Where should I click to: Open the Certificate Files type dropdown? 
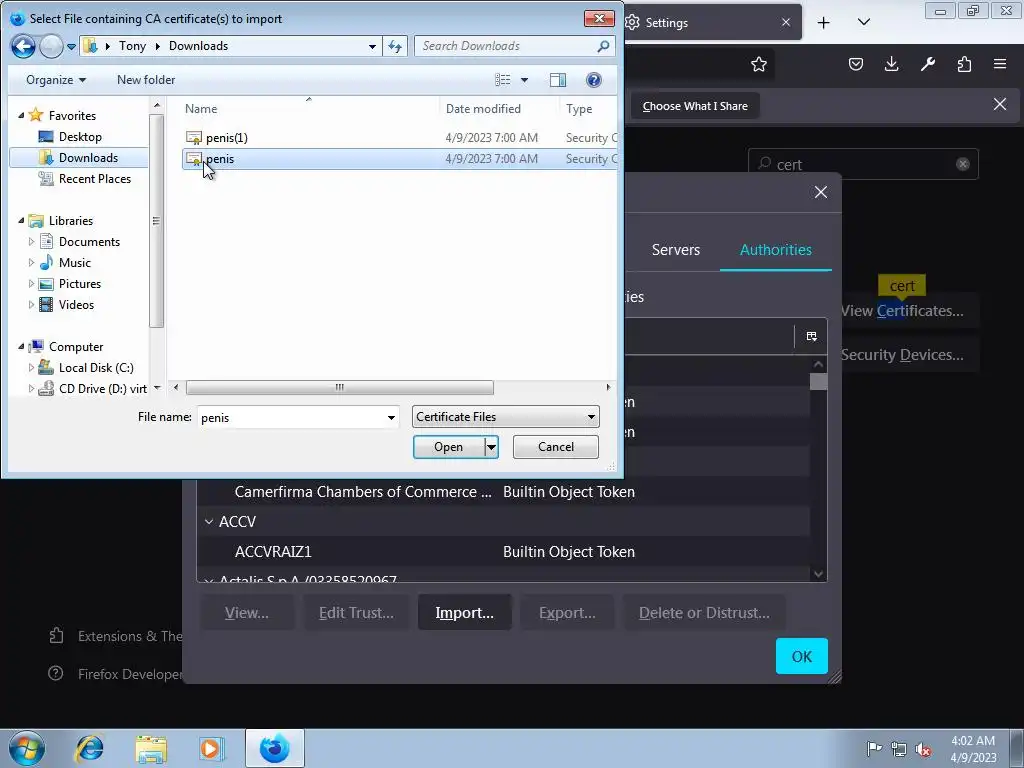click(505, 417)
